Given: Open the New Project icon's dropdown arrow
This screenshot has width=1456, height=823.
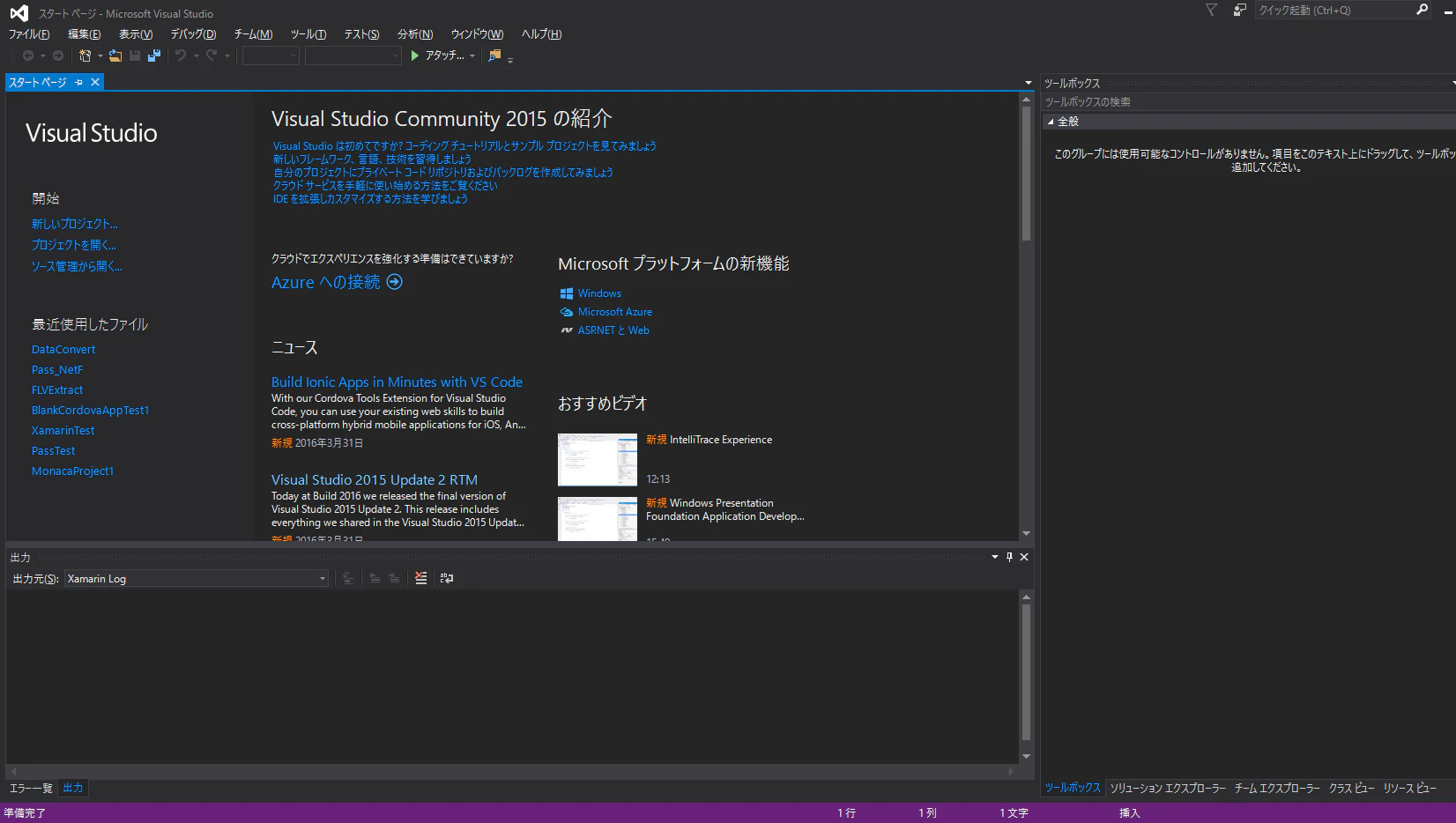Looking at the screenshot, I should [x=100, y=56].
